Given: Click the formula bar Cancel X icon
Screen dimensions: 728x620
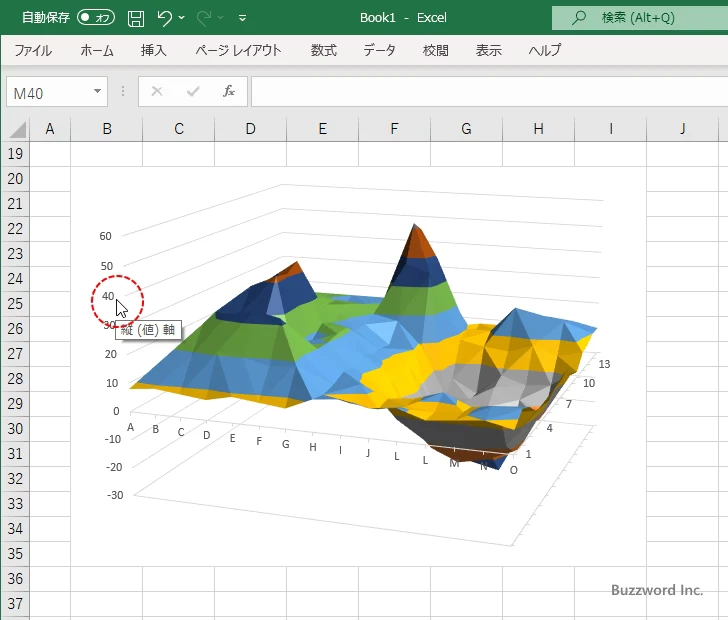Looking at the screenshot, I should point(156,92).
